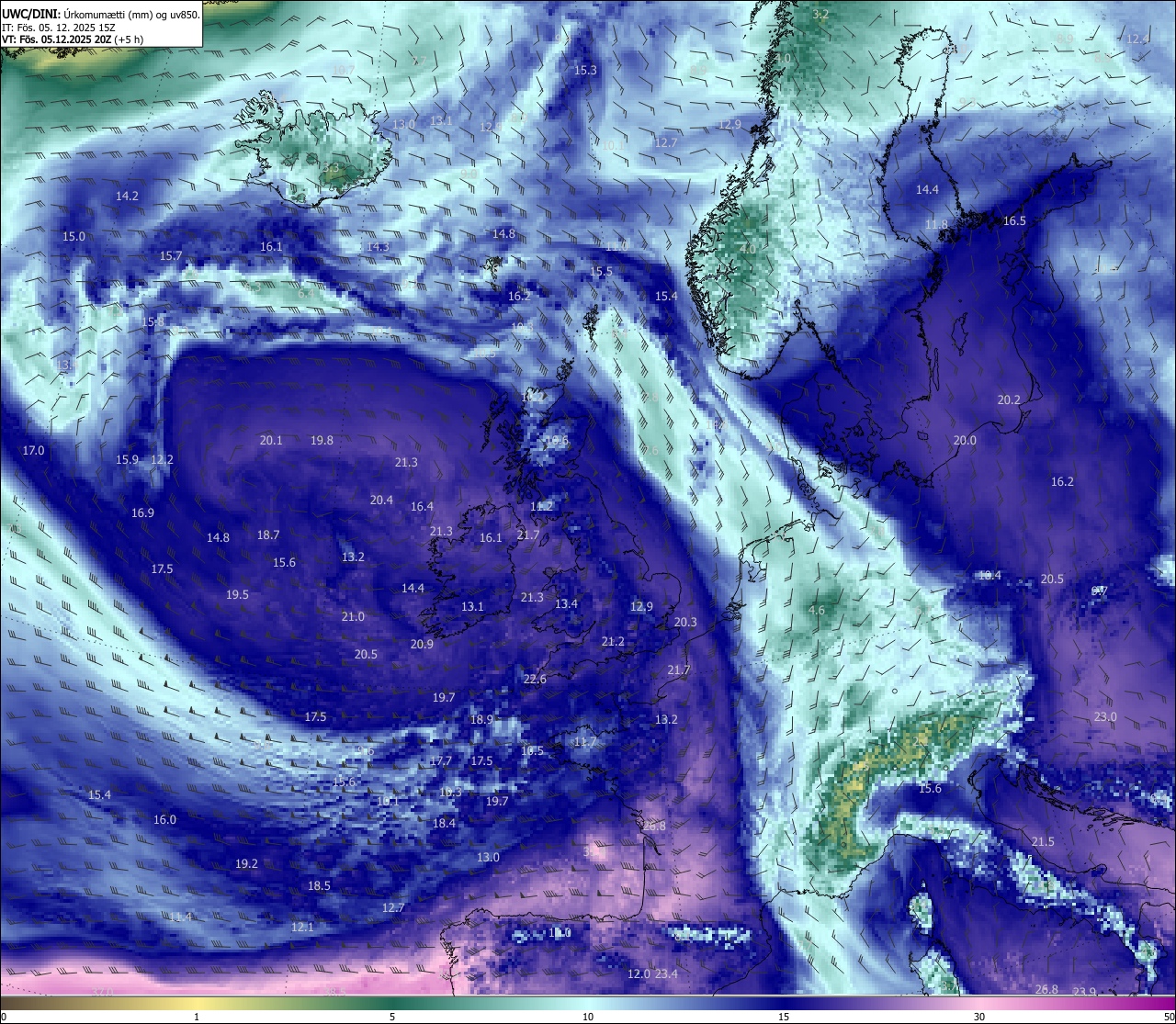Click the 20.3 value label
1176x1024 pixels.
point(685,623)
